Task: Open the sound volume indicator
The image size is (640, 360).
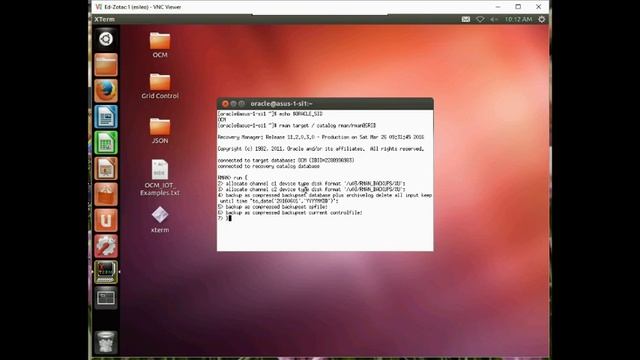Action: point(494,19)
